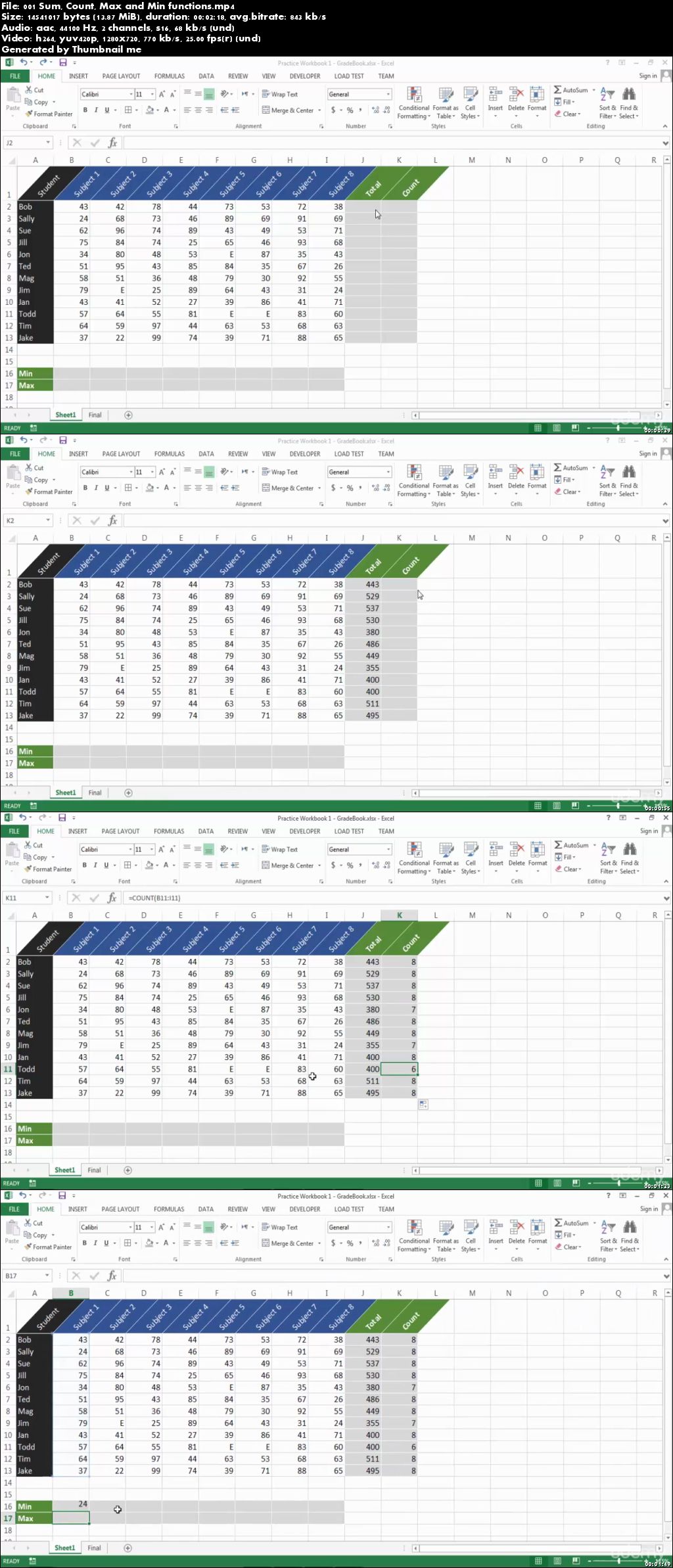Viewport: 673px width, 1568px height.
Task: Open Format as Table in frame with Name Box K2
Action: pos(446,481)
